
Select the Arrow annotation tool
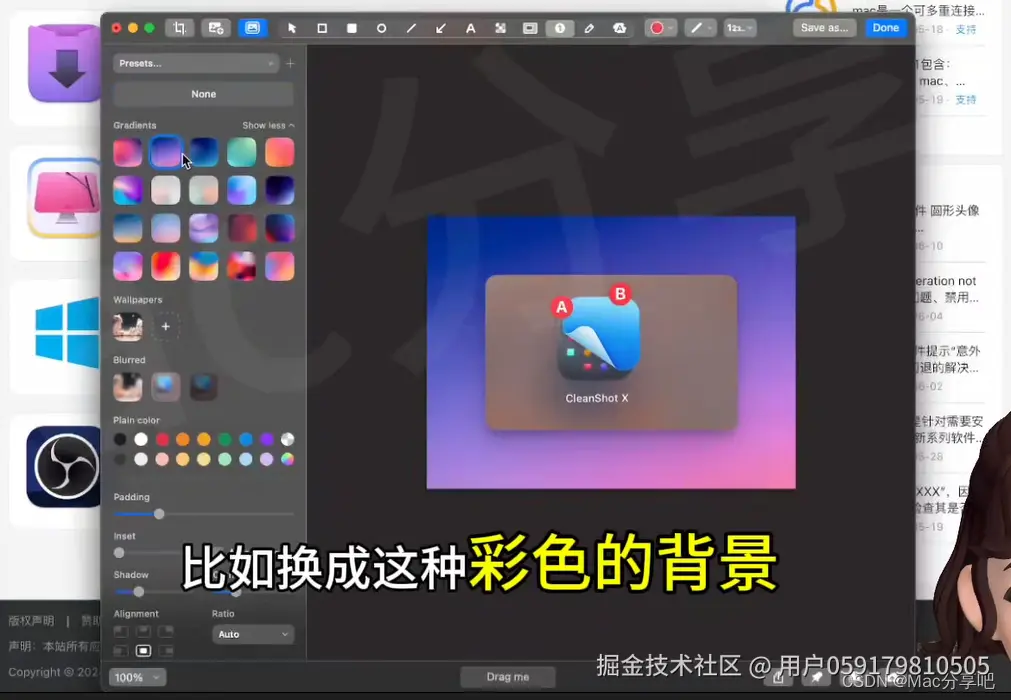(x=441, y=28)
